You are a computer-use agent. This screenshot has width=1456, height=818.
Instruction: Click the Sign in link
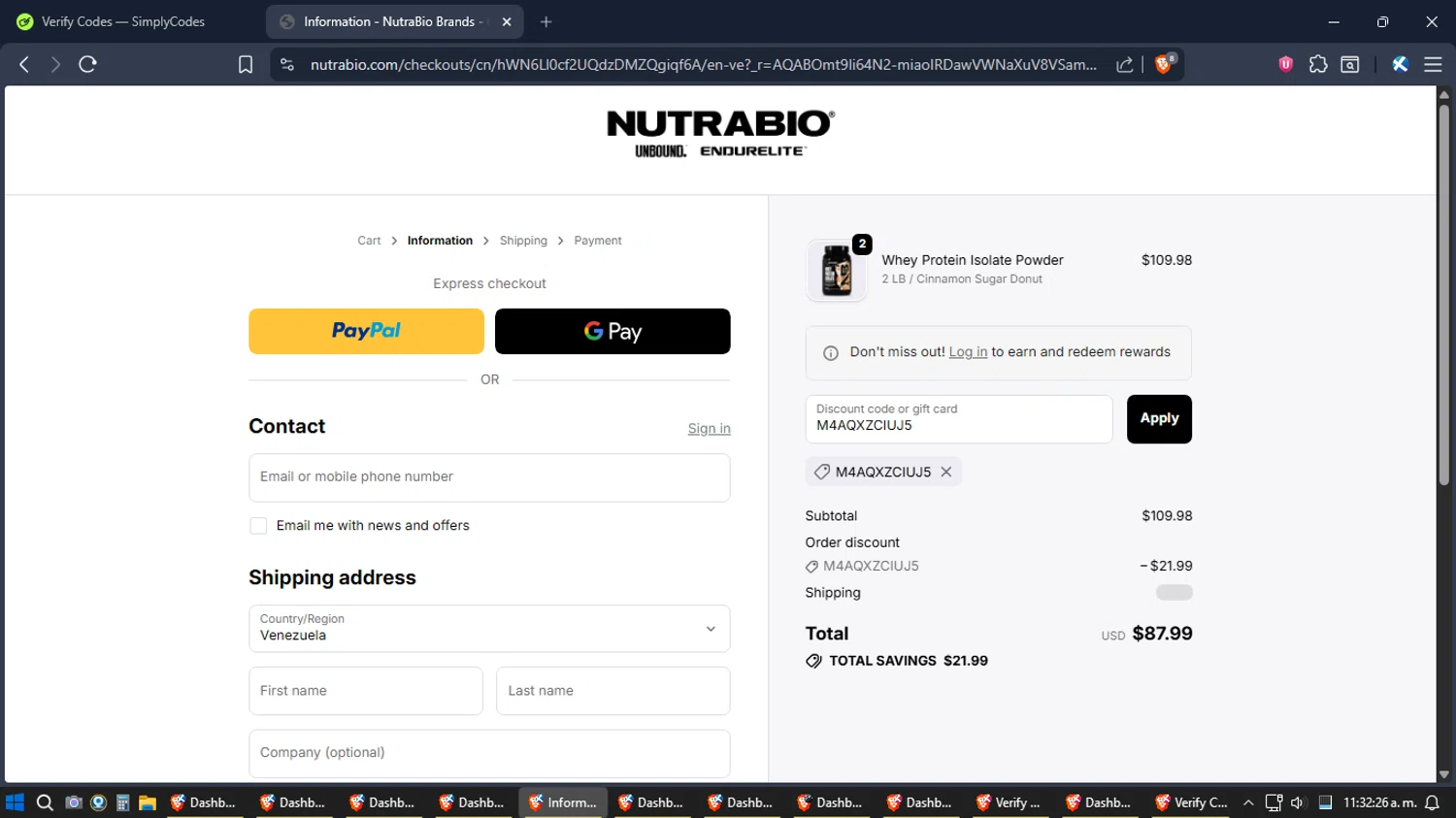pos(709,429)
